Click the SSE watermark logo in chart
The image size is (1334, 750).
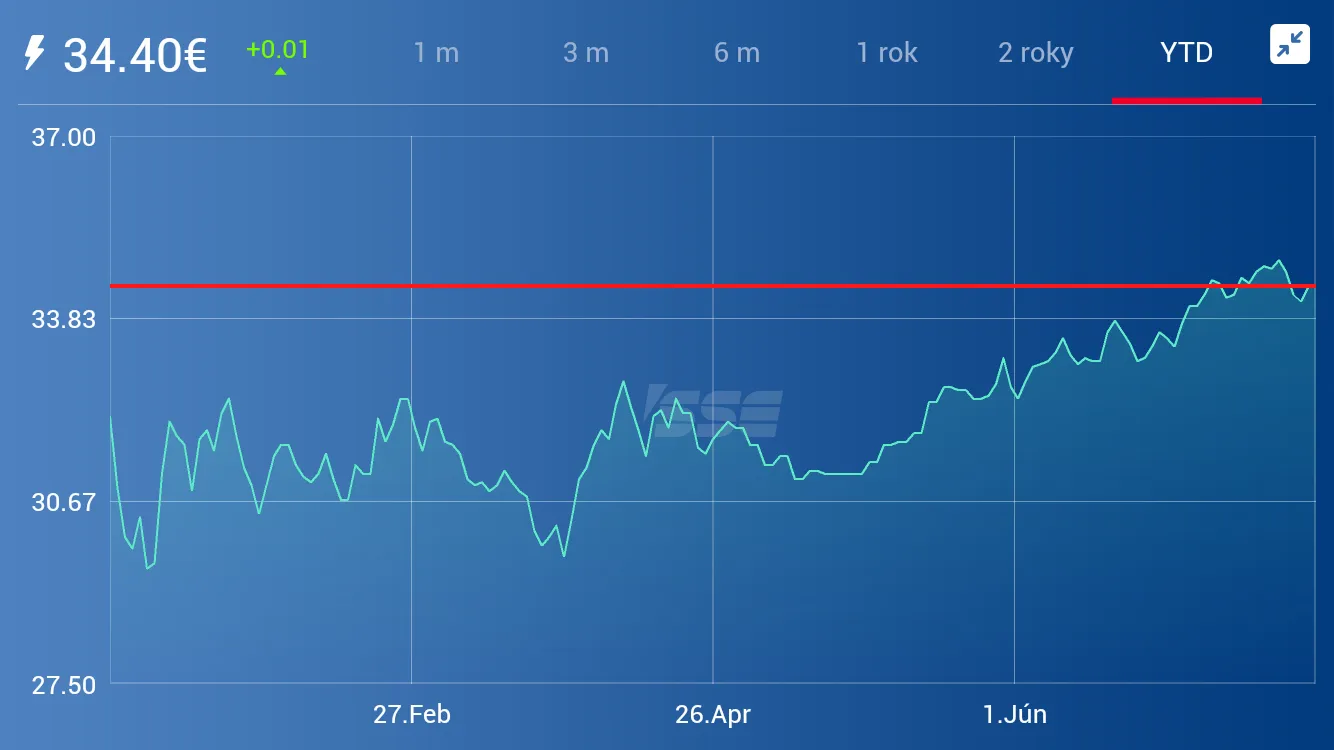click(714, 413)
